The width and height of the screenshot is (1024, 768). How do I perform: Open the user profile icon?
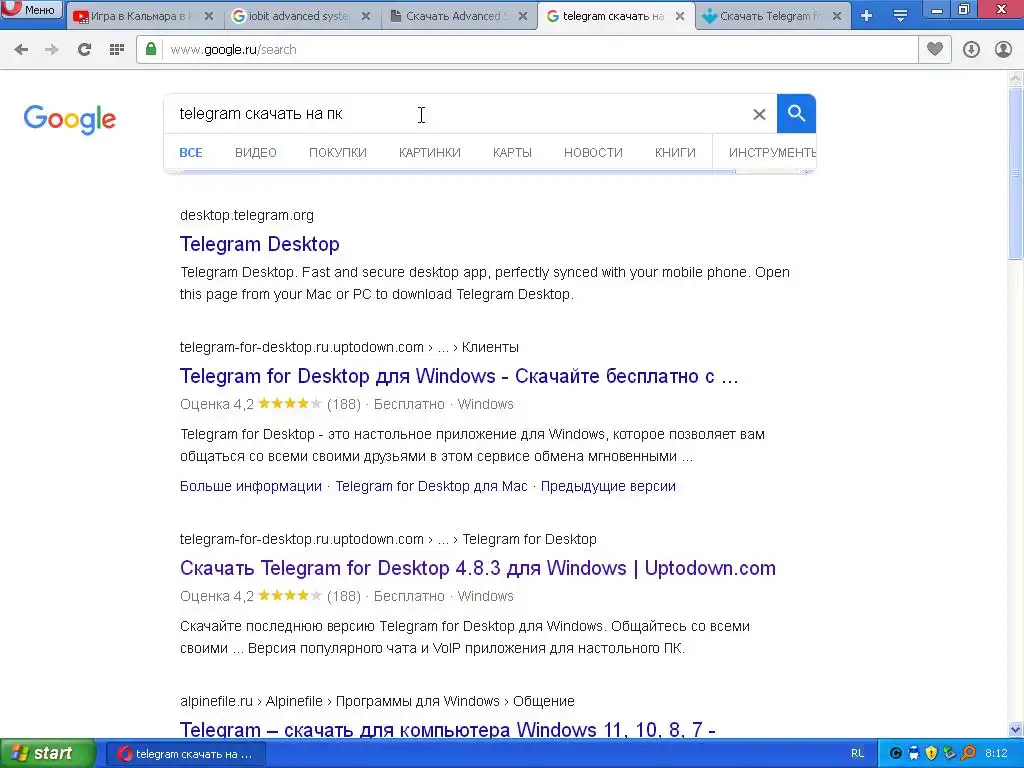coord(1003,50)
